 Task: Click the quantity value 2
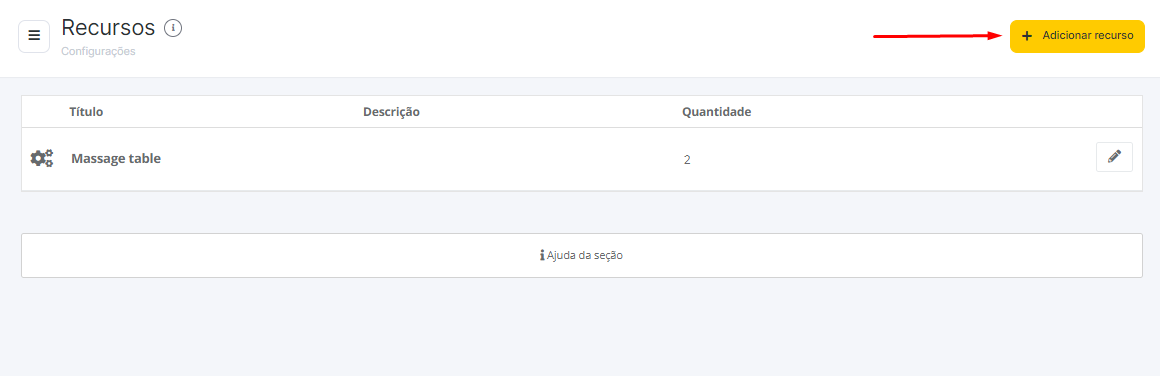click(687, 159)
